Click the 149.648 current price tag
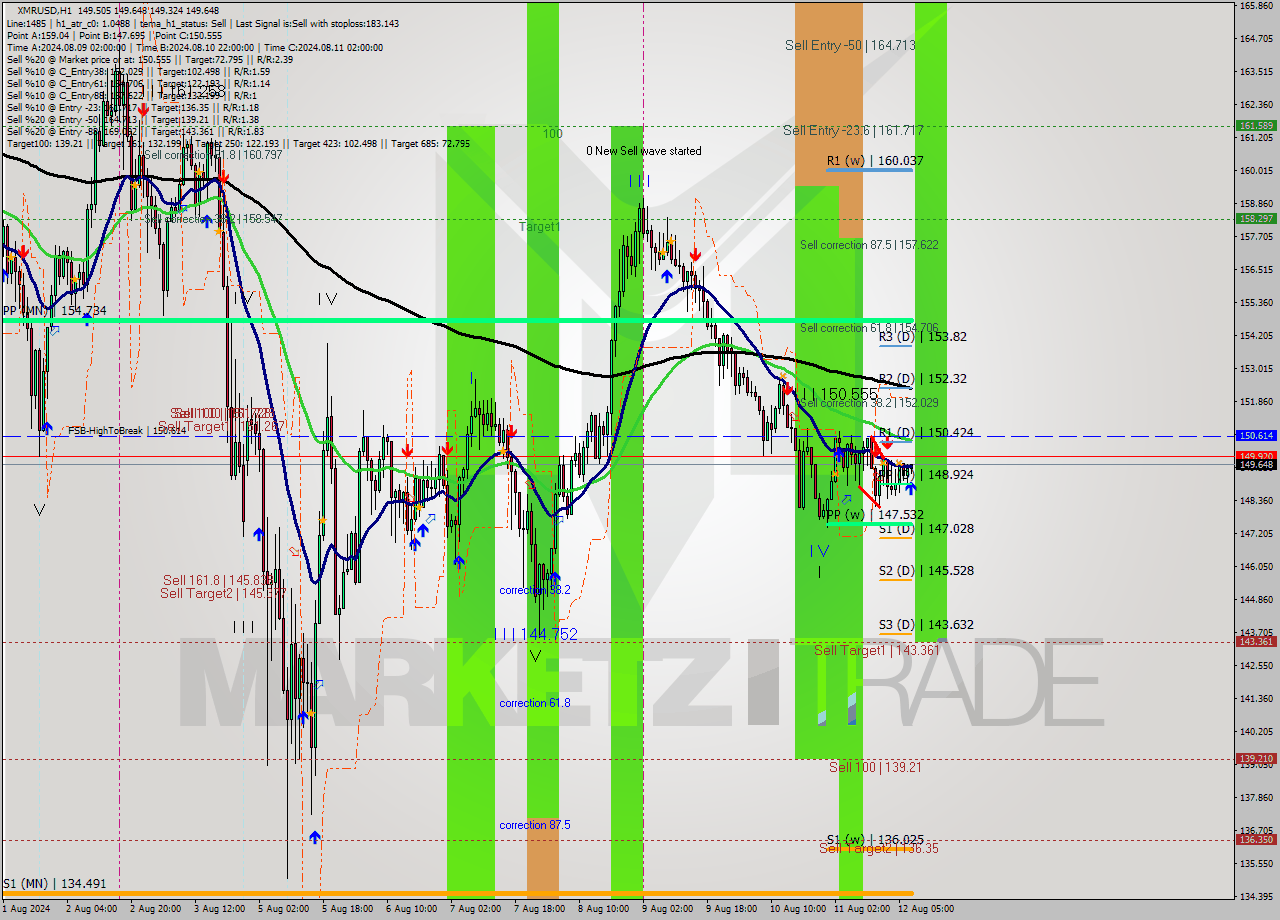This screenshot has height=920, width=1280. click(1256, 465)
